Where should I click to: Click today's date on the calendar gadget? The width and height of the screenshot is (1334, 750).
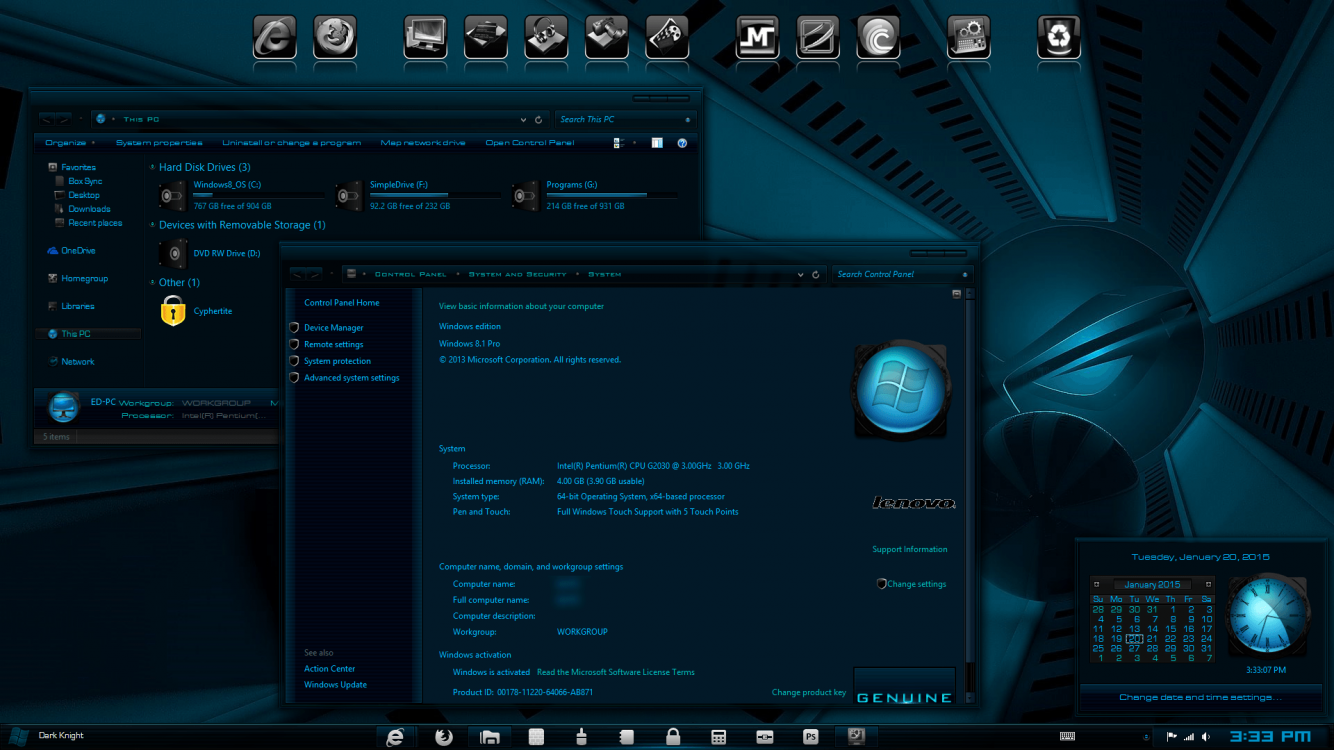[1134, 636]
